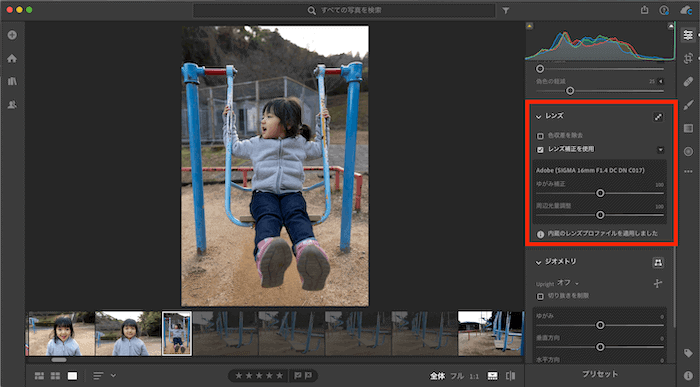The height and width of the screenshot is (387, 700).
Task: Select フル fill zoom option
Action: click(x=457, y=376)
